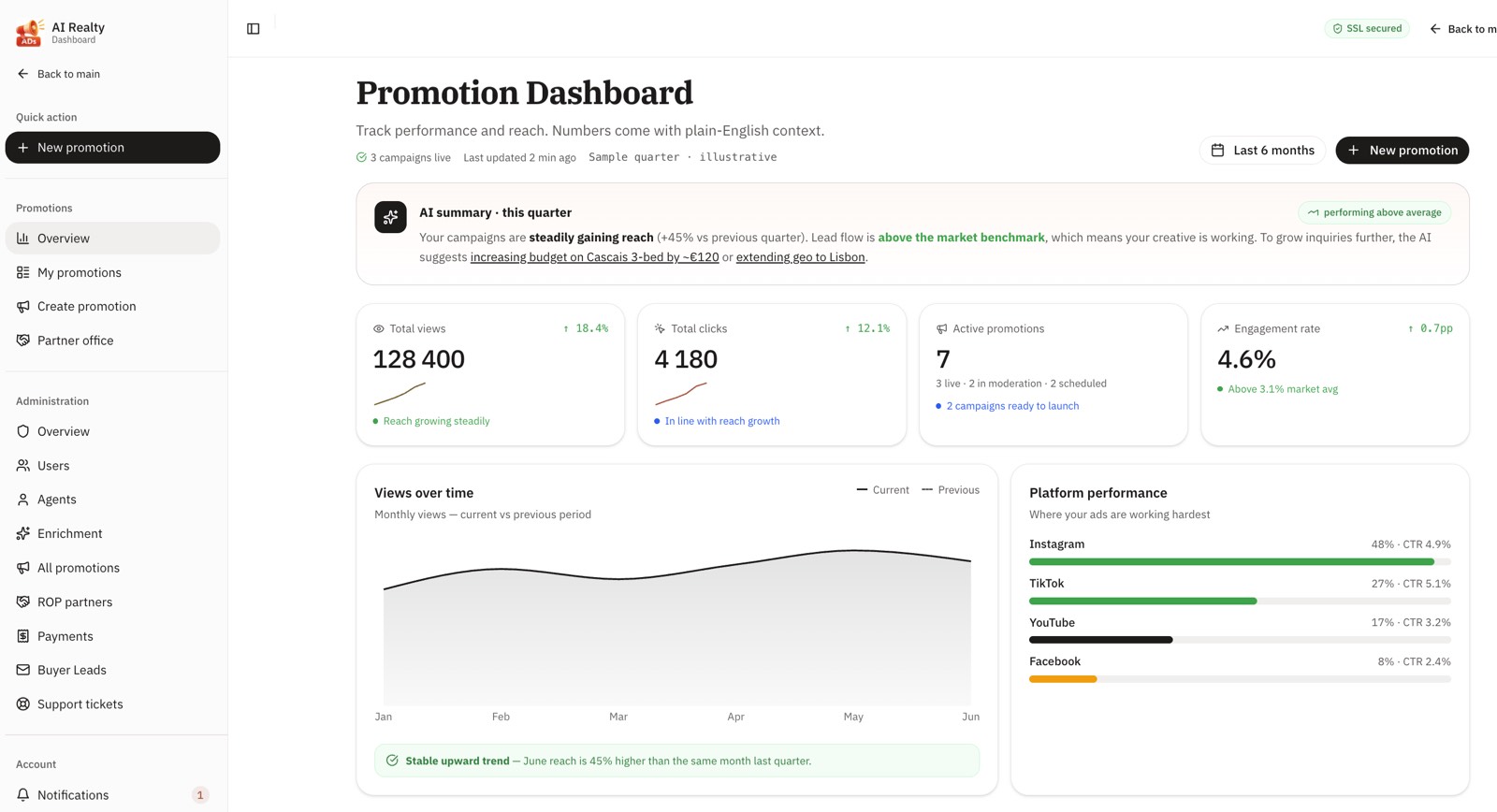This screenshot has height=812, width=1497.
Task: Click the sparkle icon beside Enrichment
Action: 23,533
